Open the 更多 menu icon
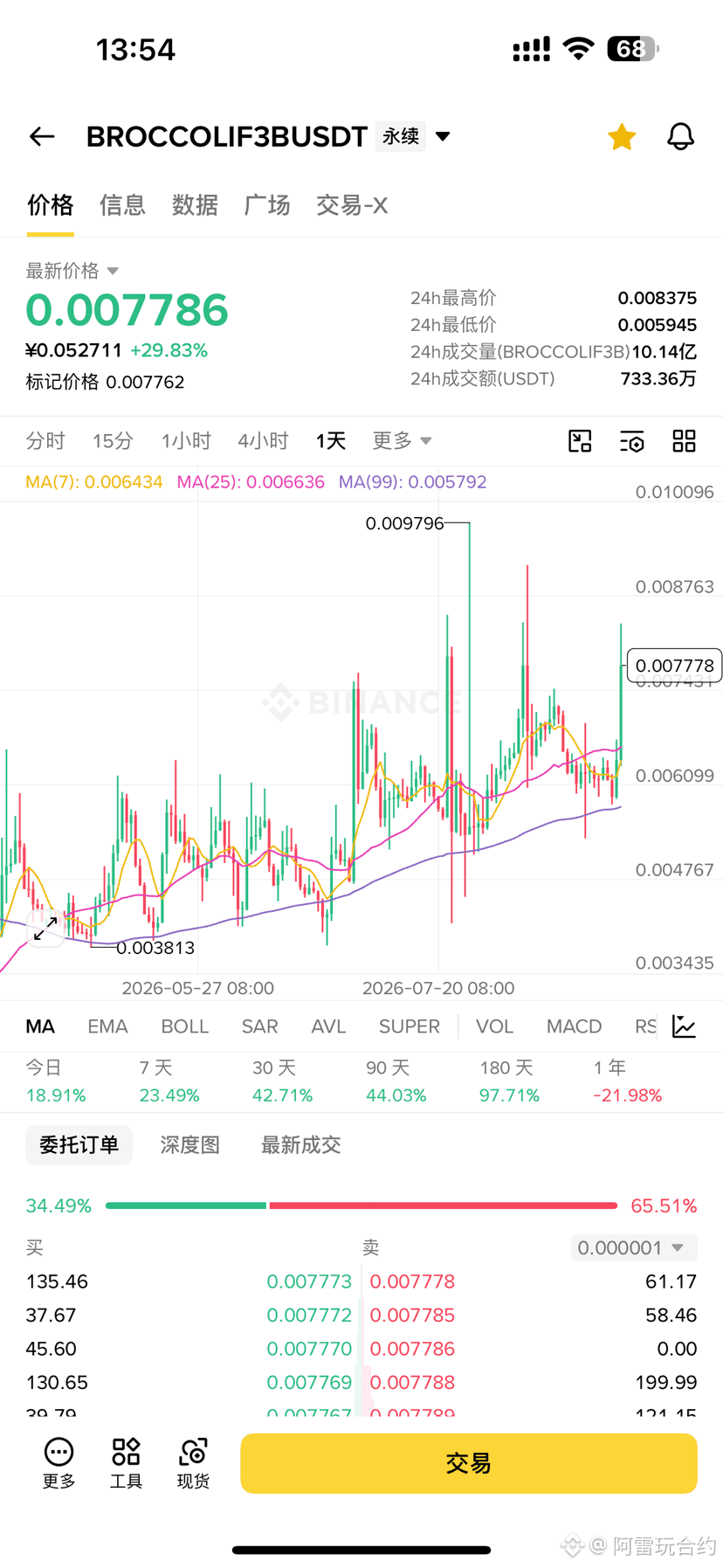 click(59, 1463)
